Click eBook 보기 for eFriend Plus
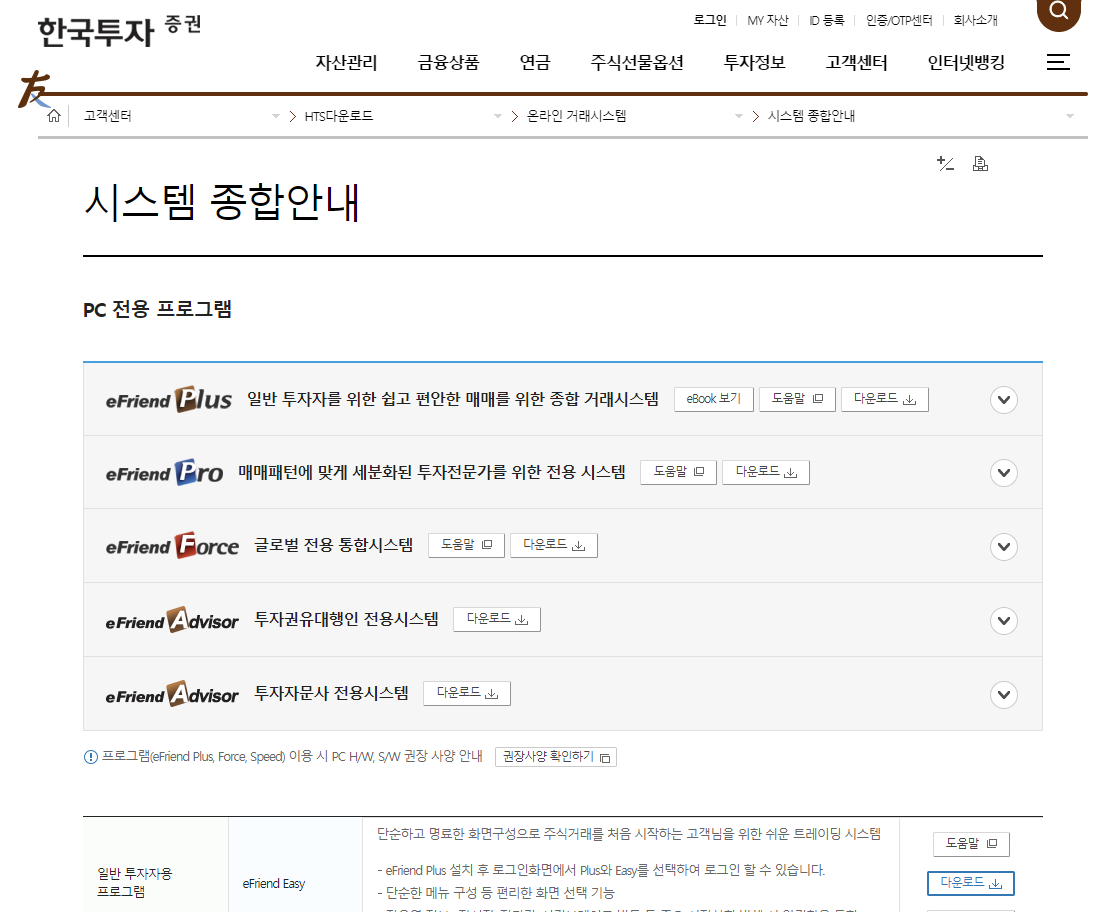The height and width of the screenshot is (912, 1100). point(713,399)
